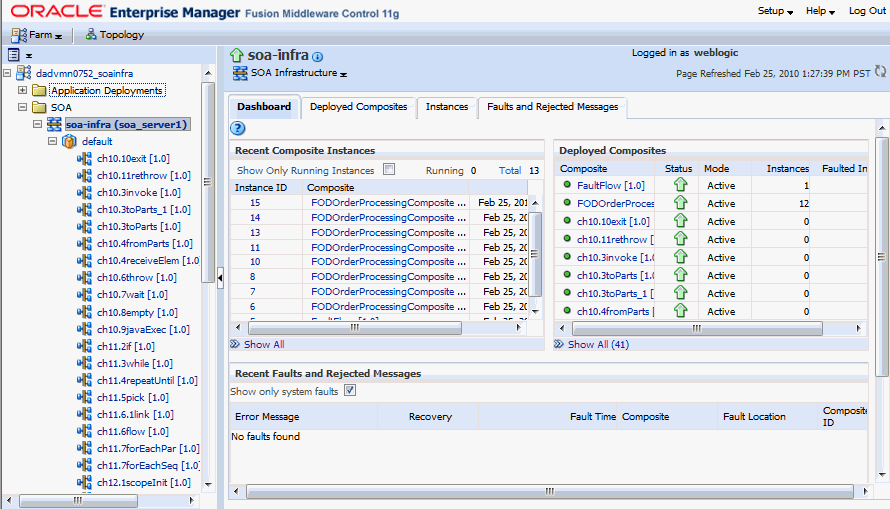Screen dimensions: 890x509
Task: Click the FODOrderProcessing status up arrow
Action: tap(681, 203)
